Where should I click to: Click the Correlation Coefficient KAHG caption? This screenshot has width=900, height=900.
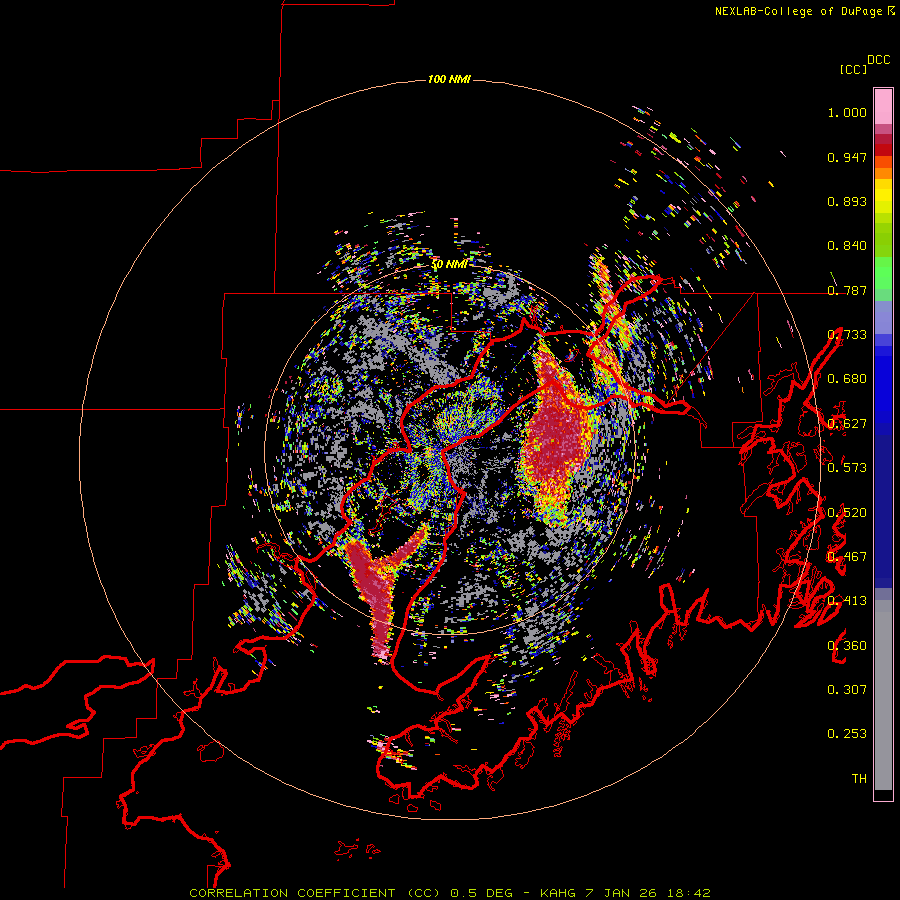coord(450,893)
